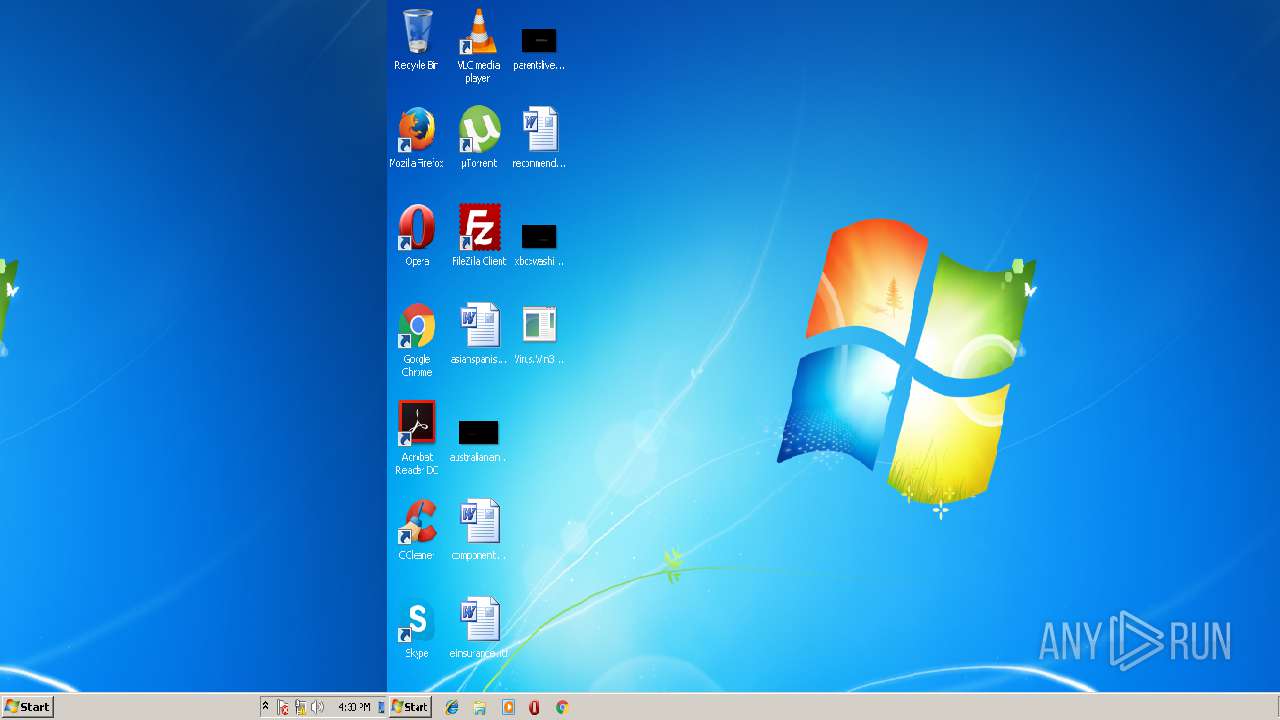Open Google Chrome desktop shortcut

[x=417, y=326]
